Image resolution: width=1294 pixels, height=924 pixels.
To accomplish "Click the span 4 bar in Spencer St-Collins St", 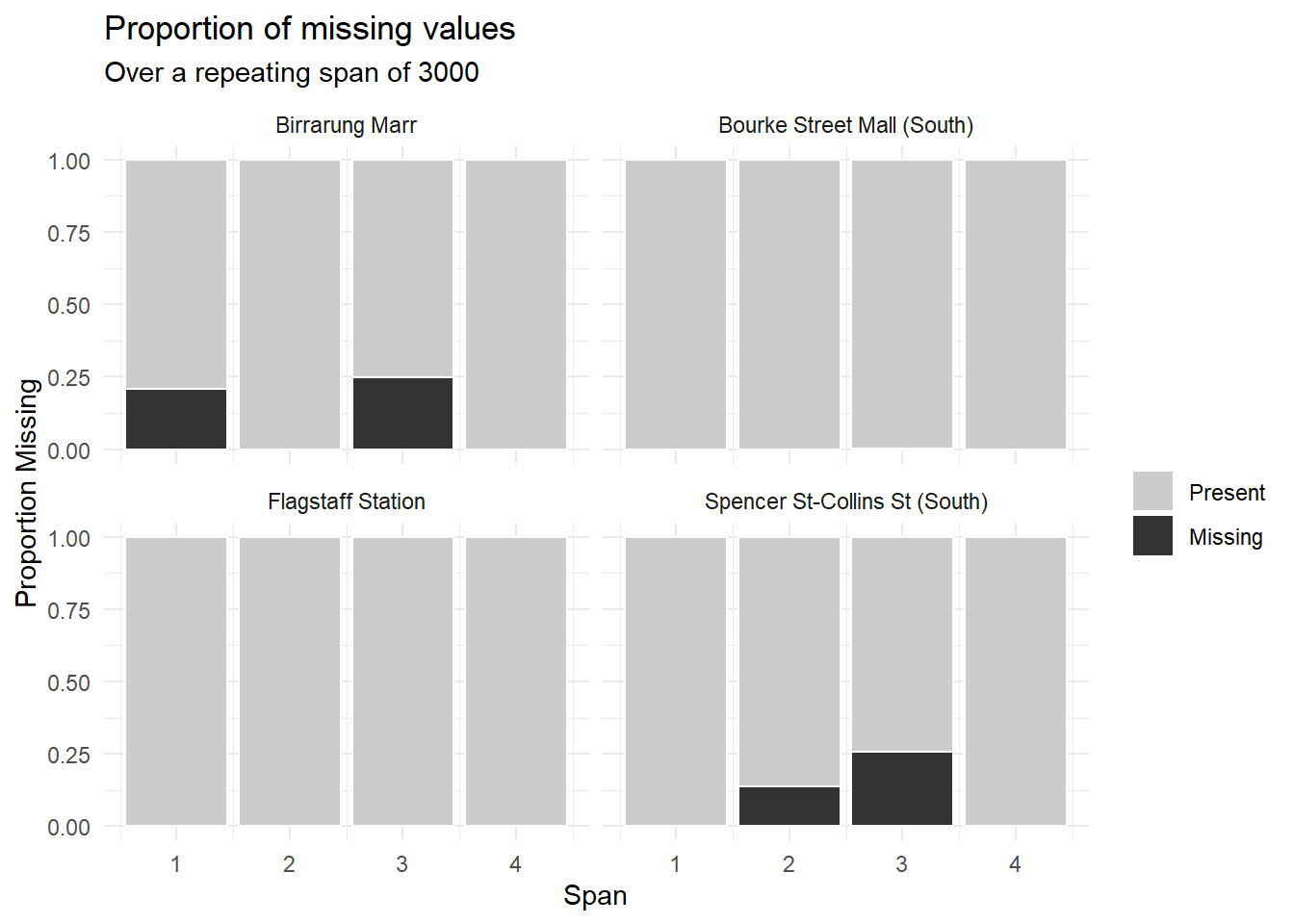I will click(x=1016, y=680).
